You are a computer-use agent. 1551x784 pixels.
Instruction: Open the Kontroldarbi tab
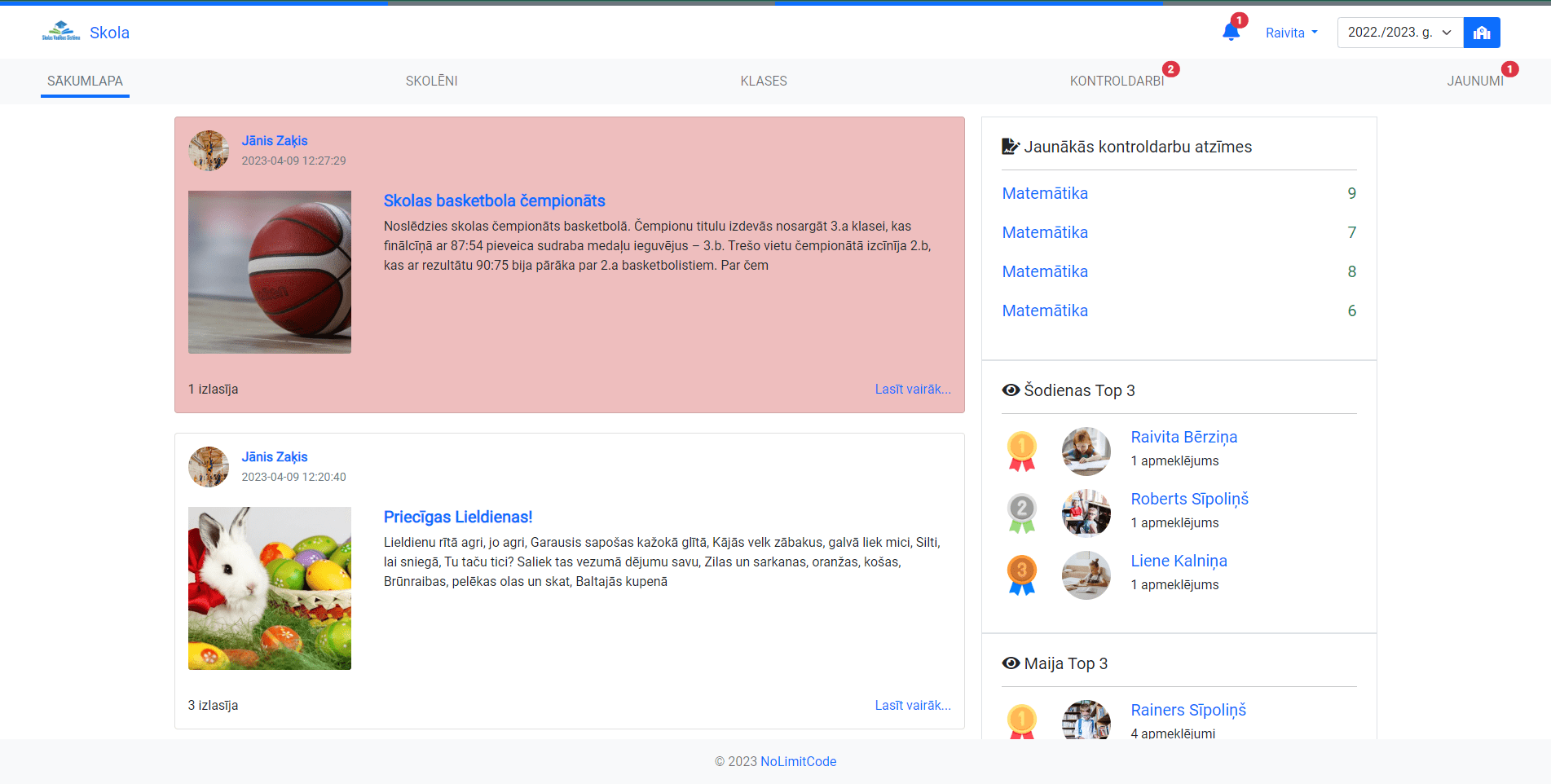[1117, 81]
